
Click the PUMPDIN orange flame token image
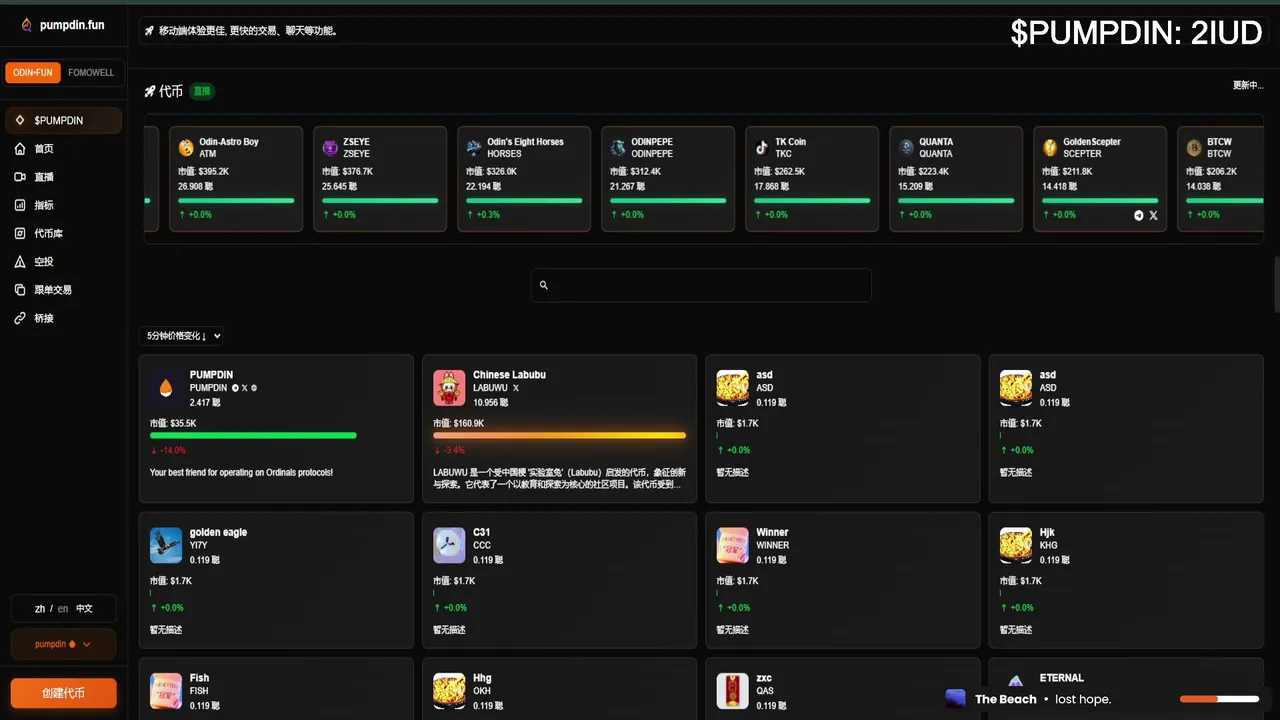pyautogui.click(x=166, y=388)
